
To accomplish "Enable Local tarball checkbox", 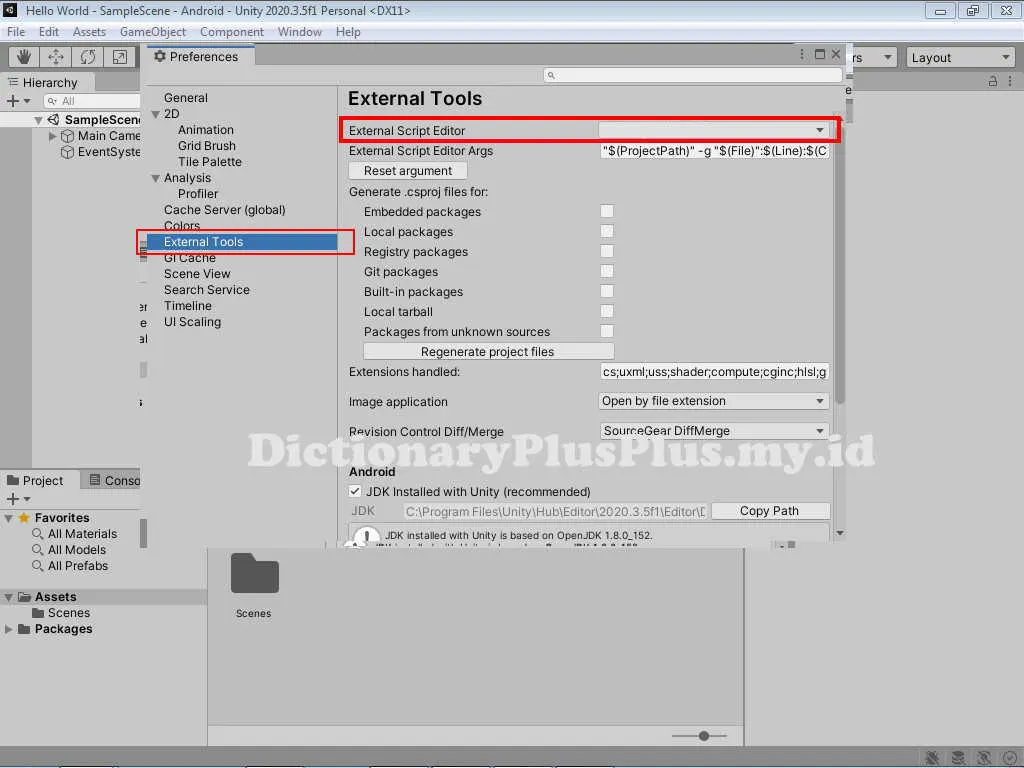I will [607, 312].
